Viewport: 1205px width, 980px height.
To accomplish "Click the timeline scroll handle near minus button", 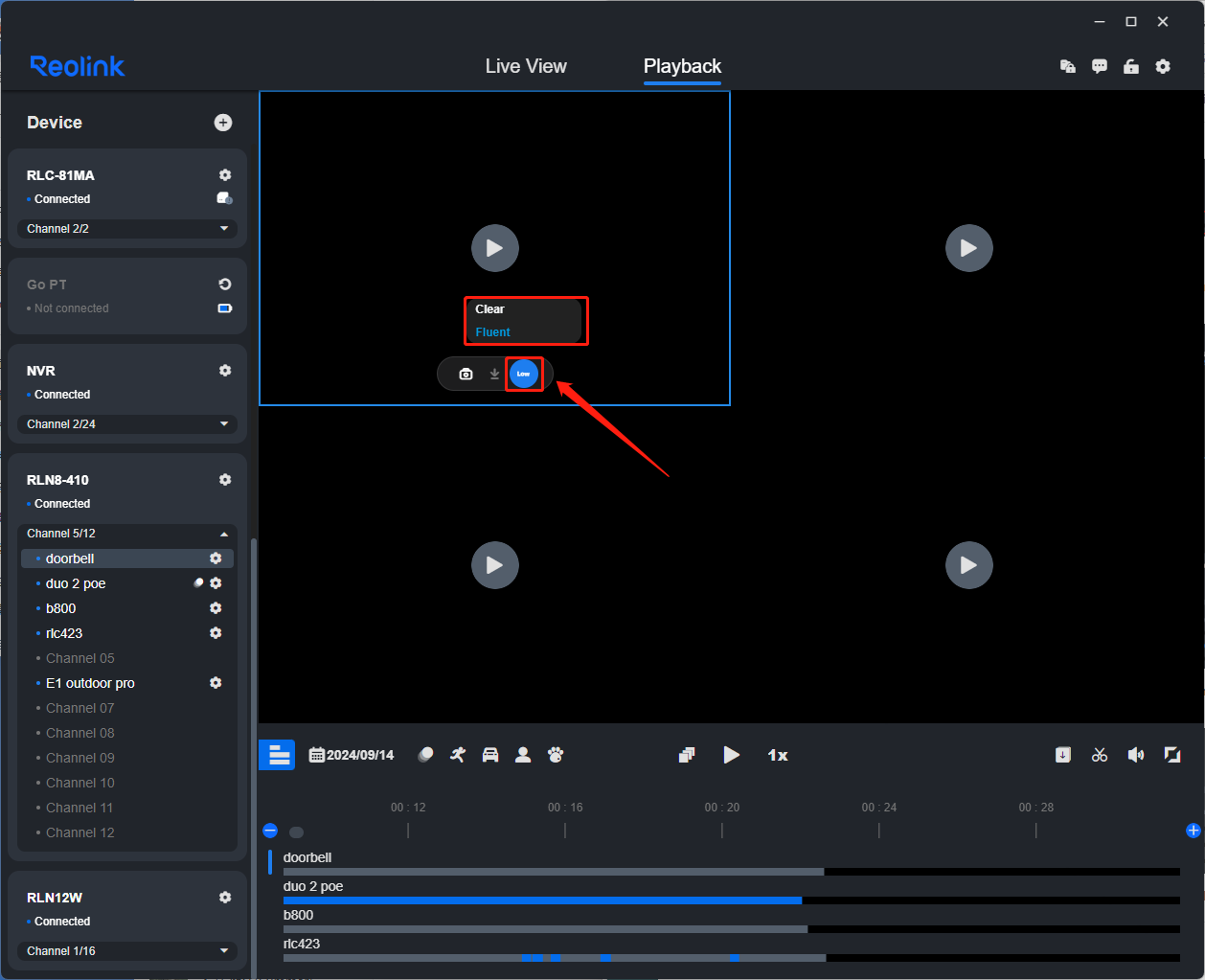I will click(x=297, y=832).
